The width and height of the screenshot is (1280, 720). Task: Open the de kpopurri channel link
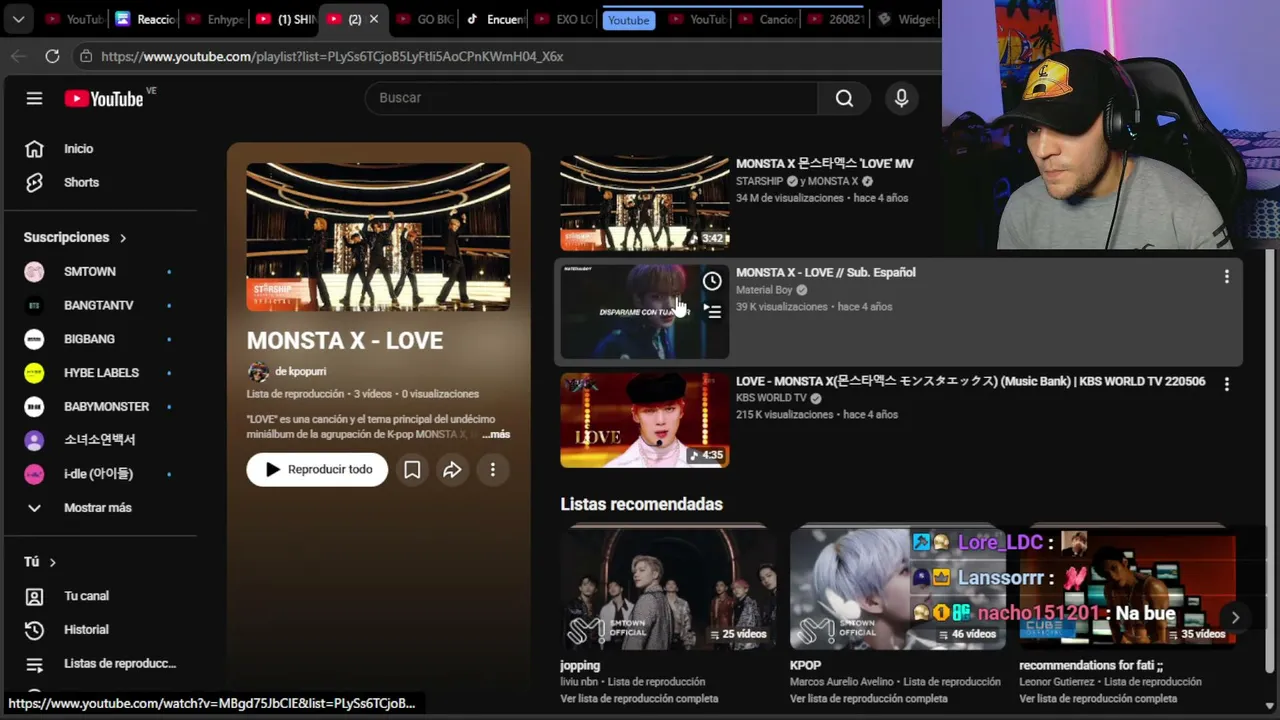pos(300,372)
